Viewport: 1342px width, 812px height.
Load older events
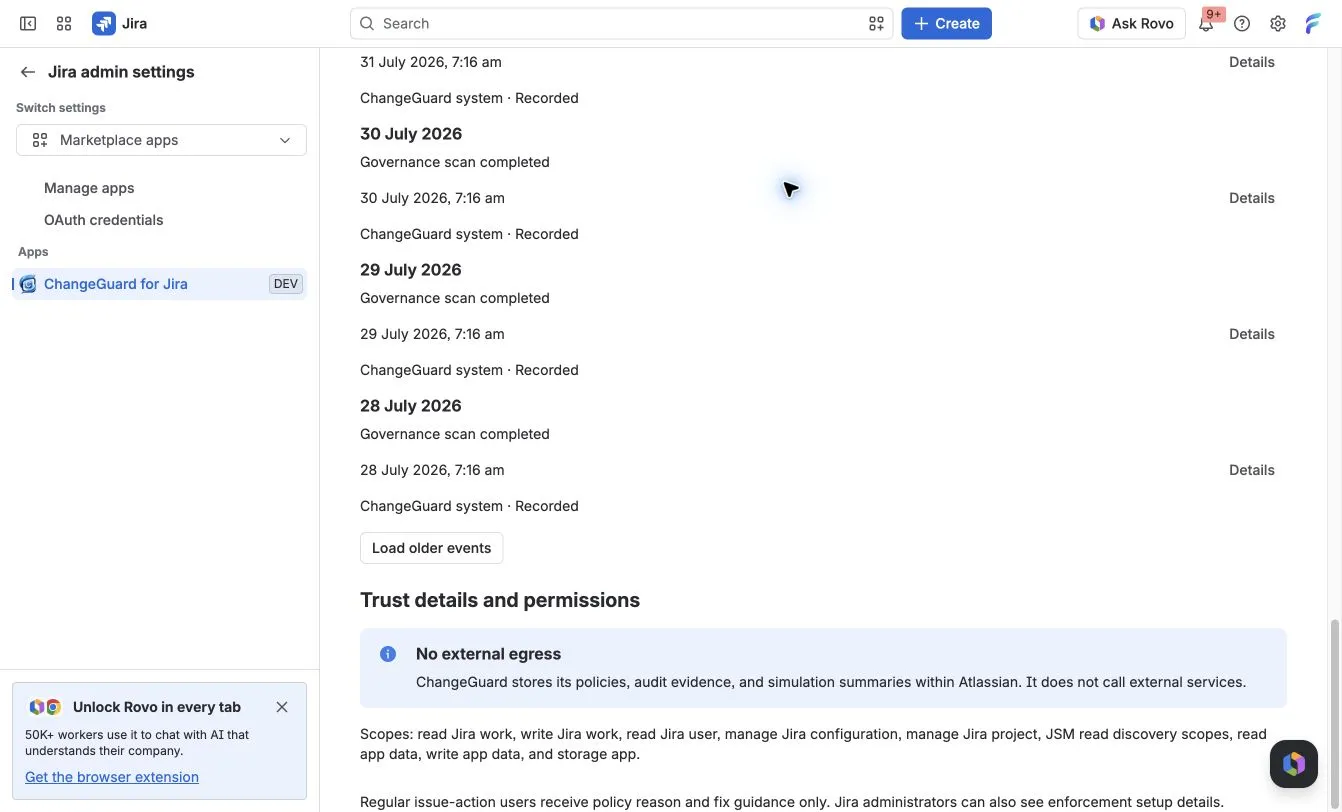click(431, 548)
